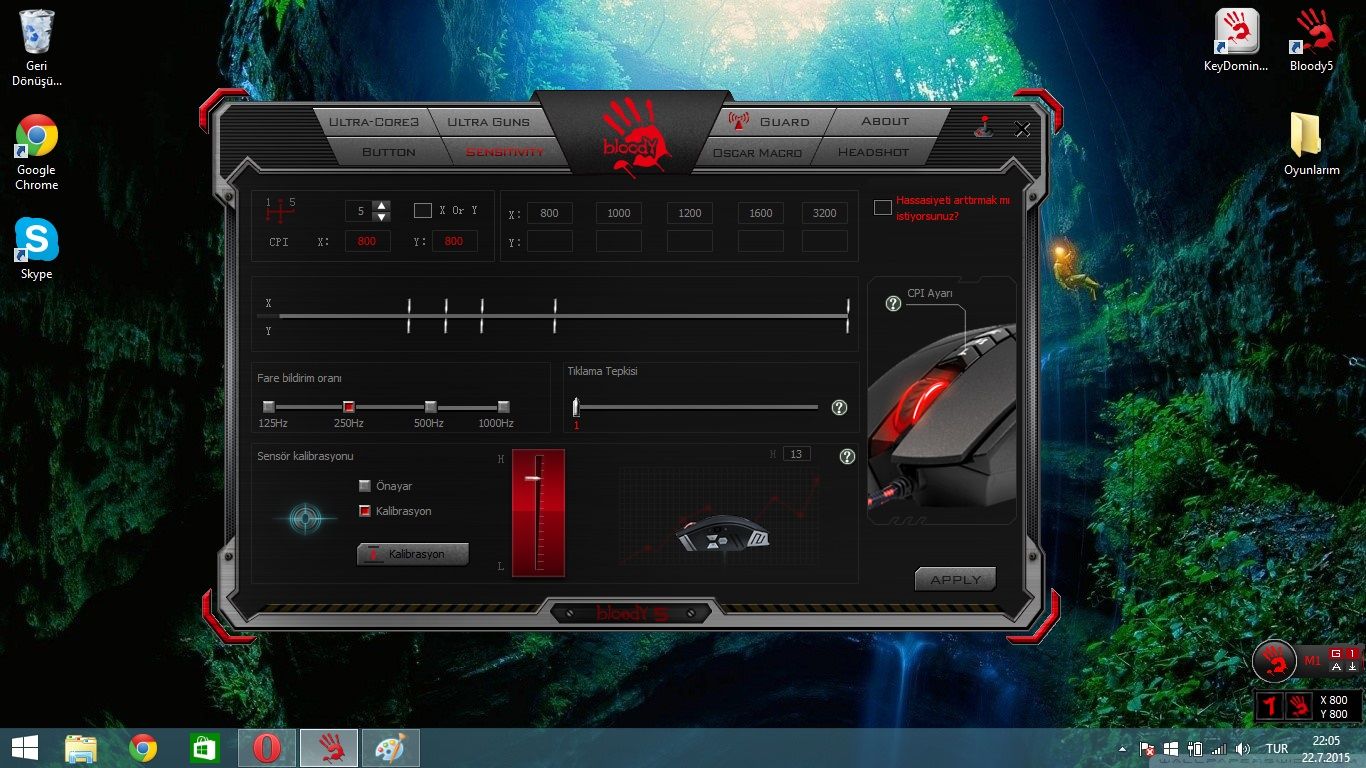Click the CPI X value field showing 800
Screen dimensions: 1366x768
(x=367, y=241)
